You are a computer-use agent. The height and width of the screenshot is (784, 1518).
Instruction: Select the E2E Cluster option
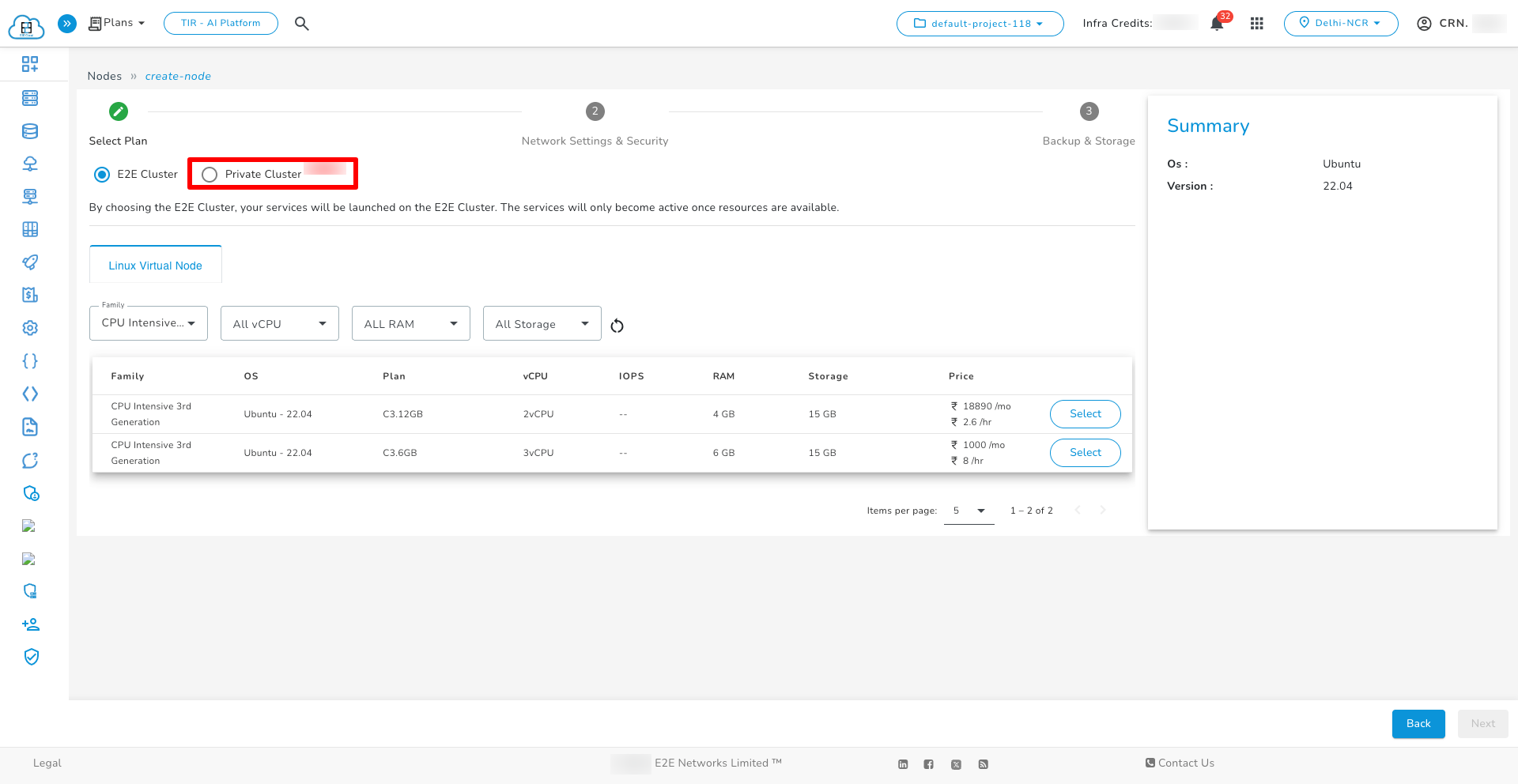point(102,174)
